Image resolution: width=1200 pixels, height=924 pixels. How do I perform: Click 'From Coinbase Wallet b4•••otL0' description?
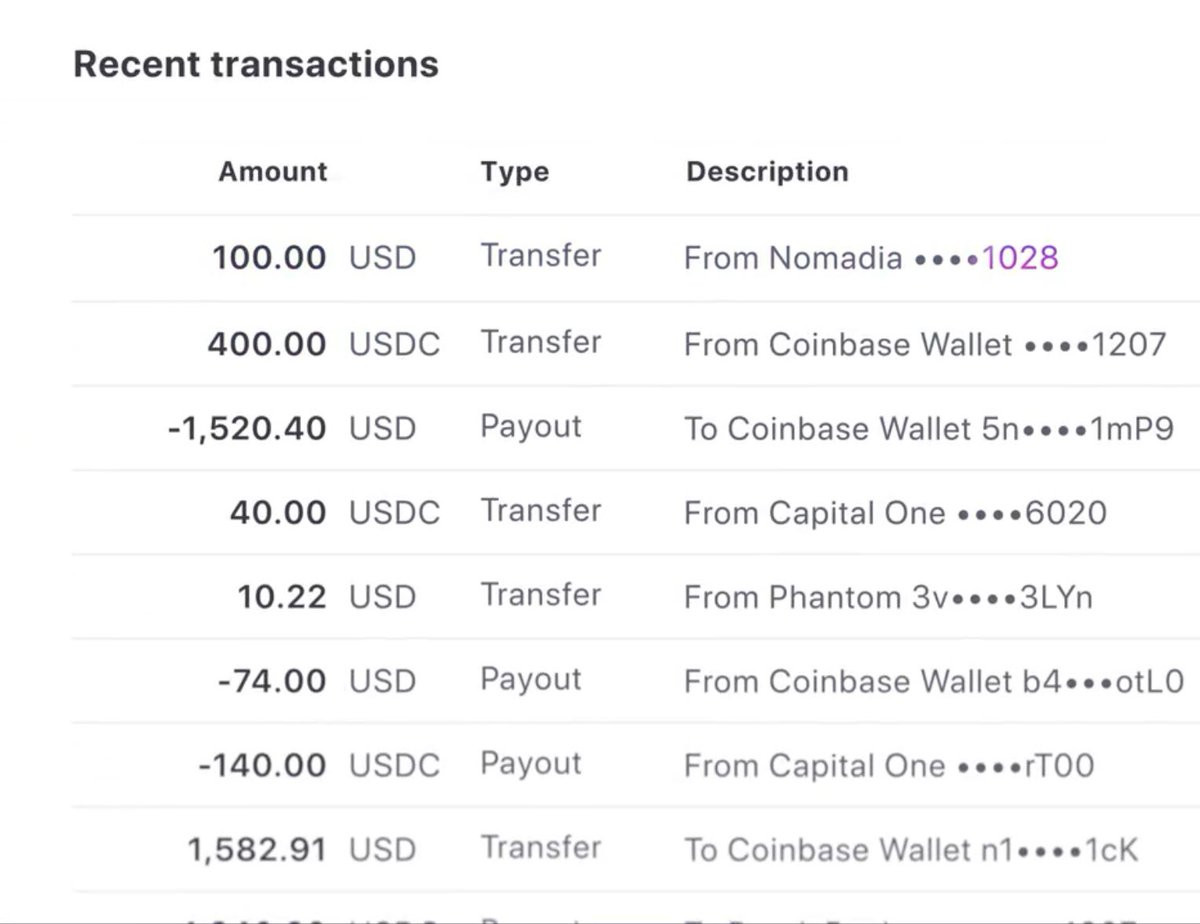934,682
